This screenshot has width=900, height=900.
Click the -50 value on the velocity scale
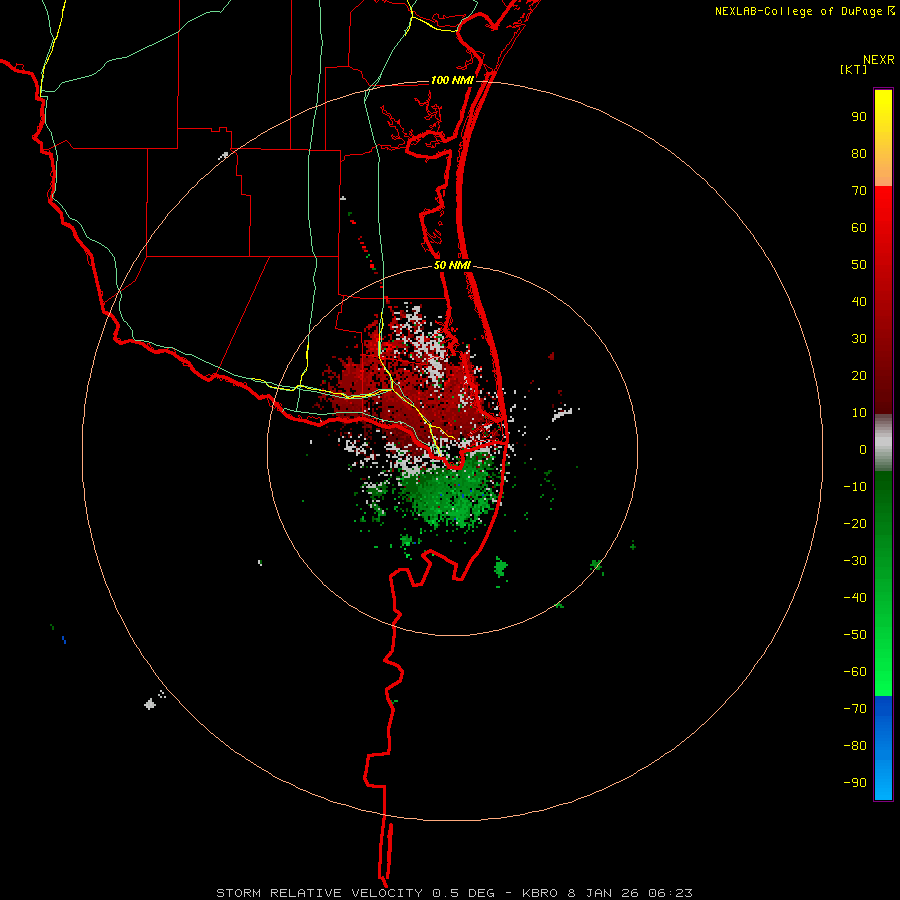point(855,635)
